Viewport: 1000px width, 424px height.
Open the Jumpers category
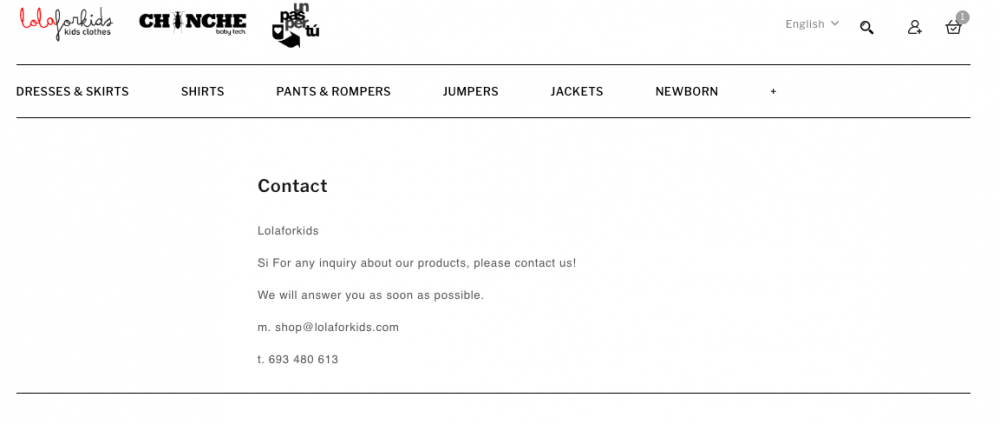coord(470,91)
